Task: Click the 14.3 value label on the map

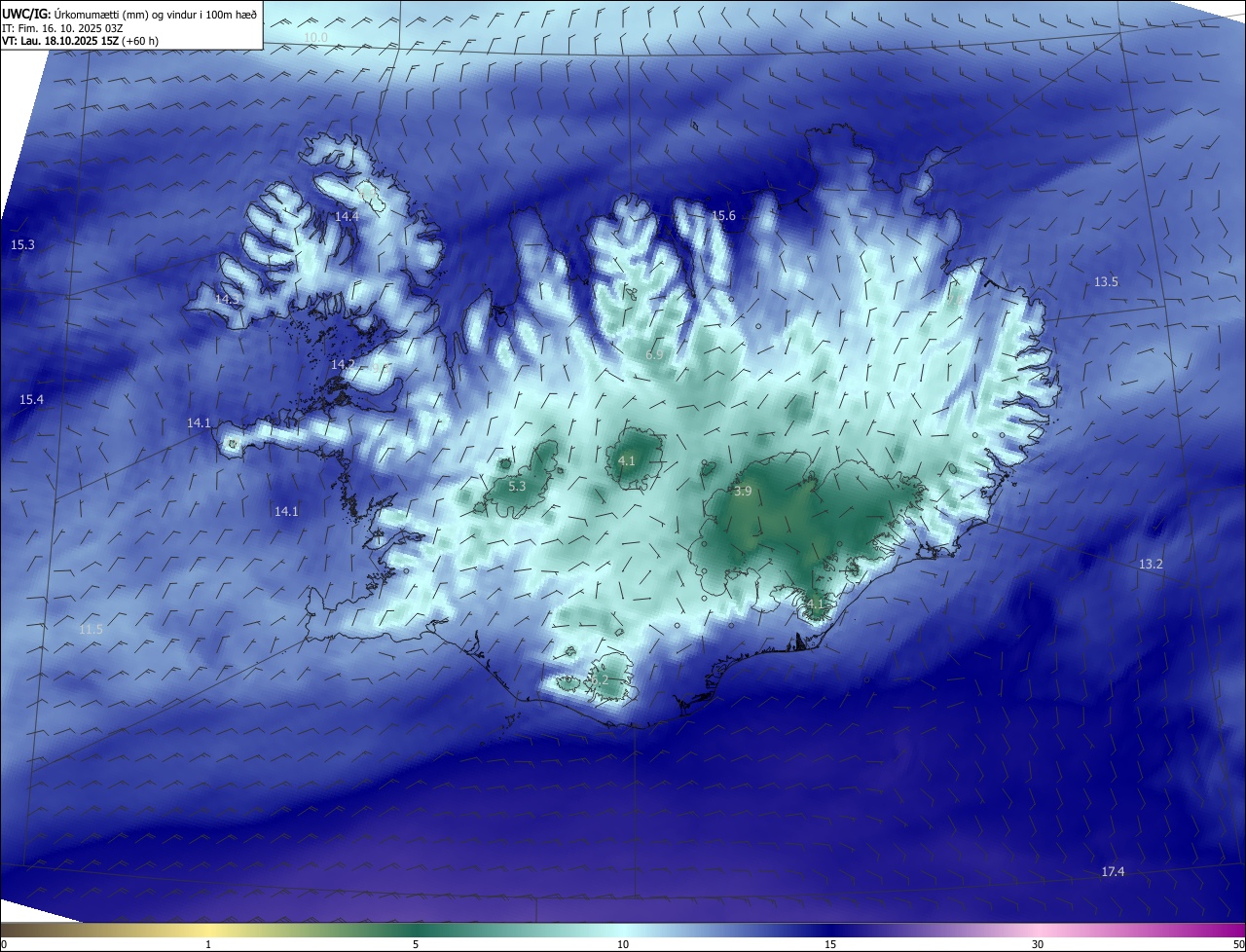Action: click(228, 300)
